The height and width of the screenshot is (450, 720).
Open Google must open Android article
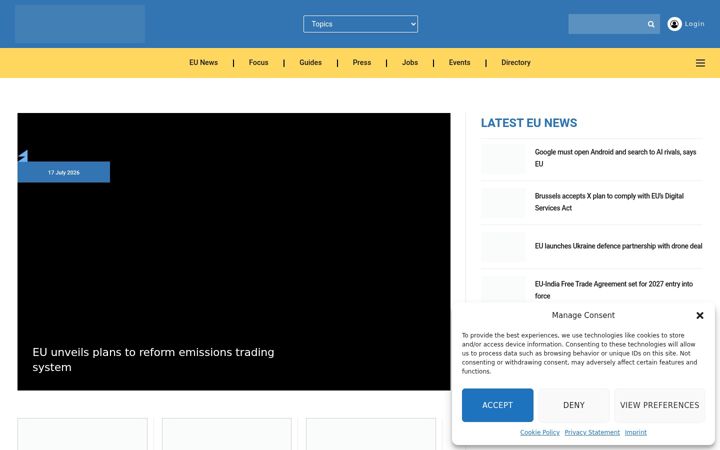(x=615, y=158)
